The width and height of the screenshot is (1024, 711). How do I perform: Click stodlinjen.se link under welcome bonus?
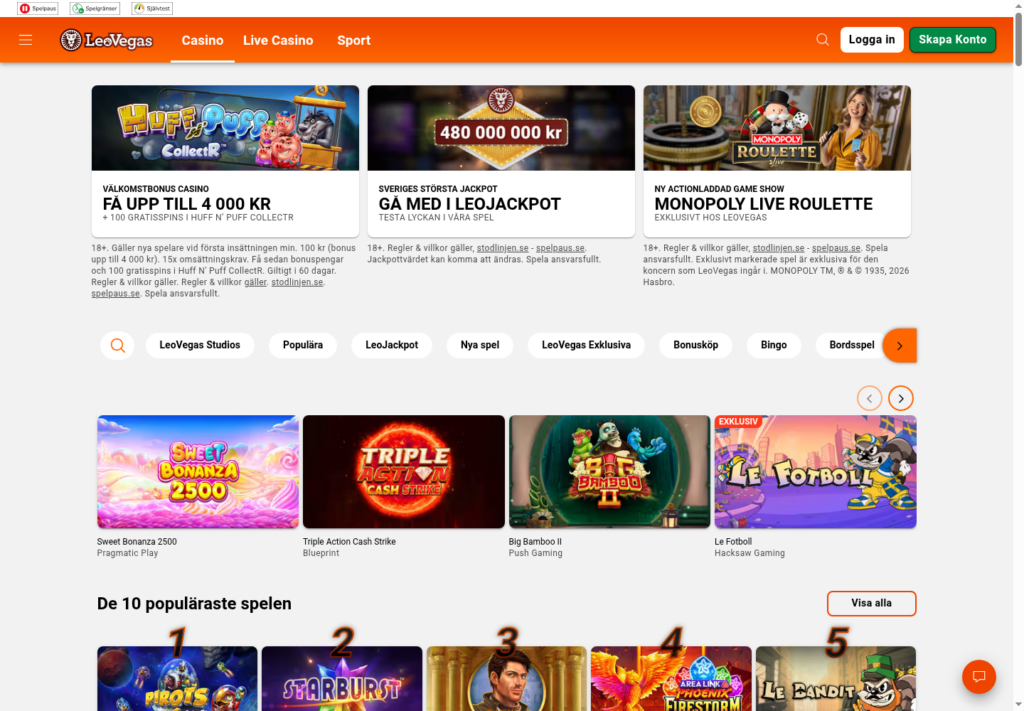point(297,282)
